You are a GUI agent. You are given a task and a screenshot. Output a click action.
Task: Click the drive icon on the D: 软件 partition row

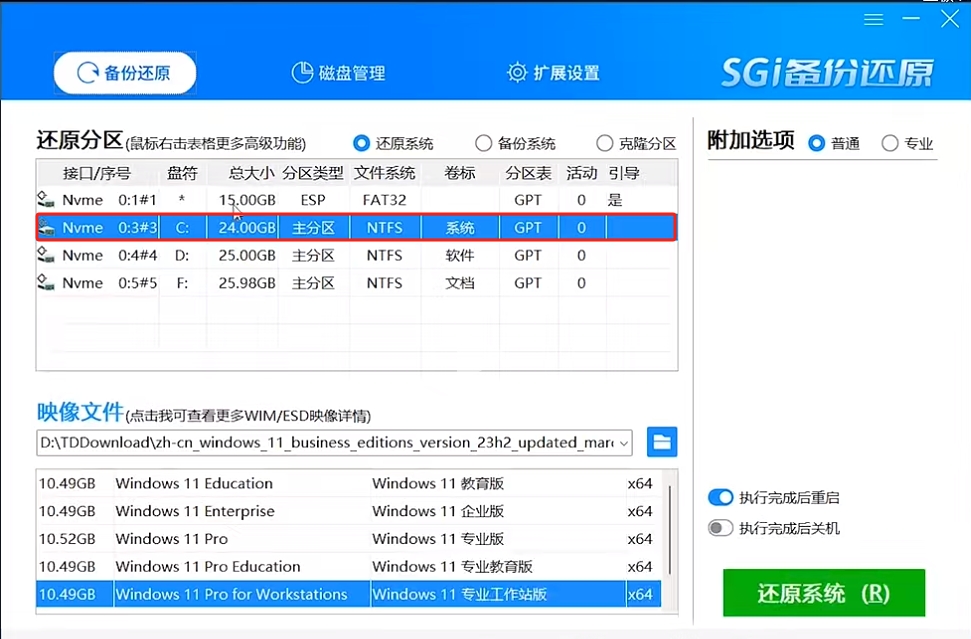[45, 255]
